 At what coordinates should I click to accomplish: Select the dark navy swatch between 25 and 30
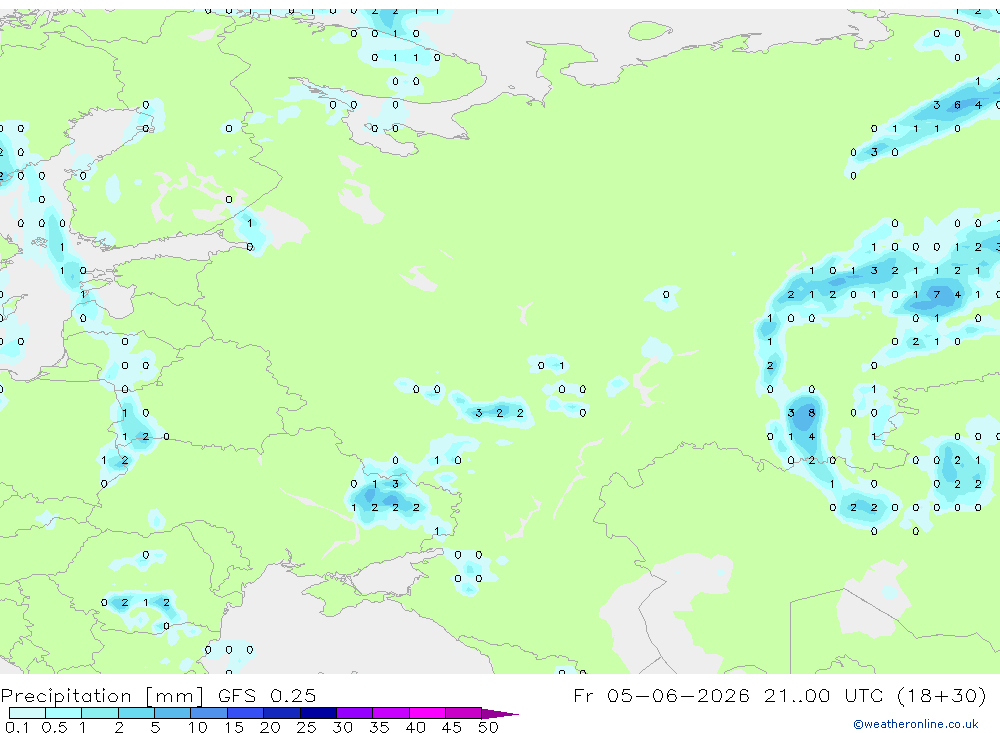pos(318,713)
